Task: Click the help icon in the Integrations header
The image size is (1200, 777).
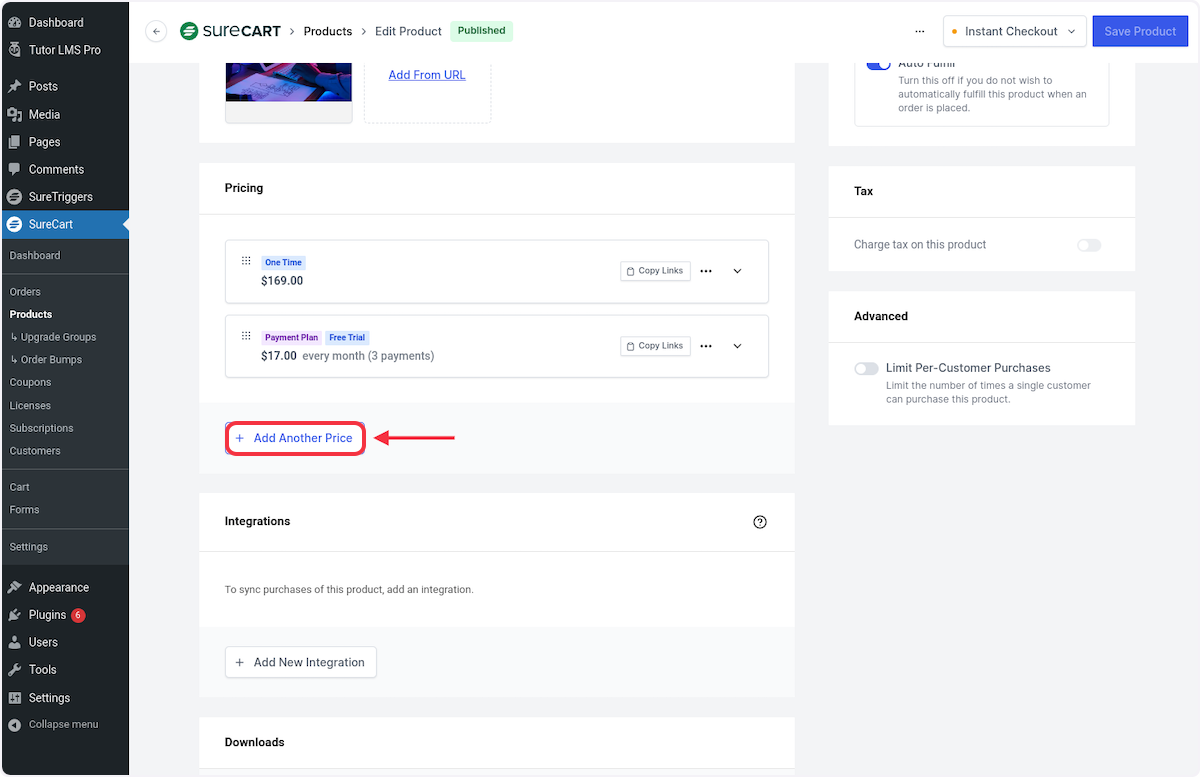Action: pos(760,521)
